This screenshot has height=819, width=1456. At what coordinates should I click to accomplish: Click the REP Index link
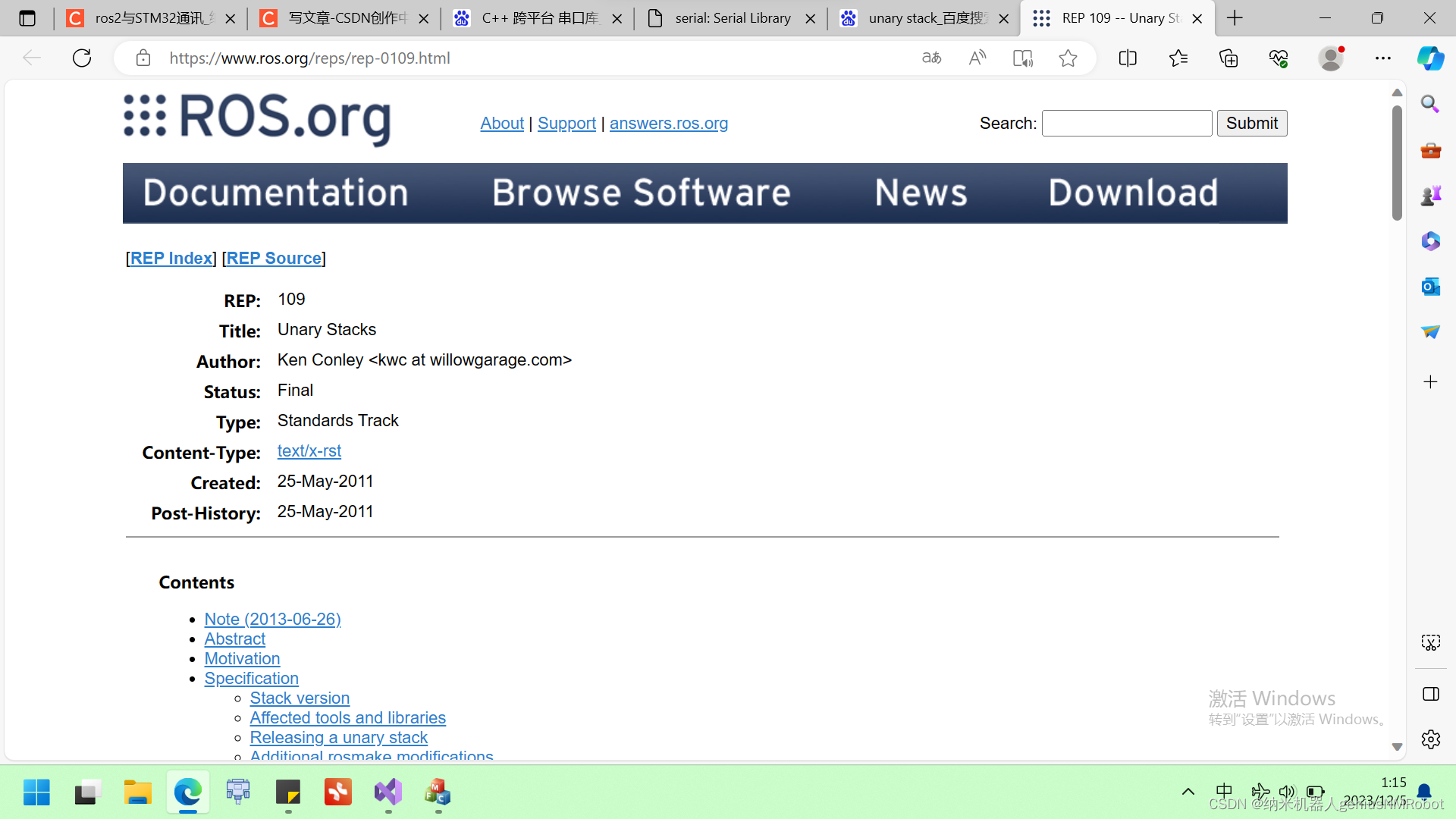click(171, 259)
